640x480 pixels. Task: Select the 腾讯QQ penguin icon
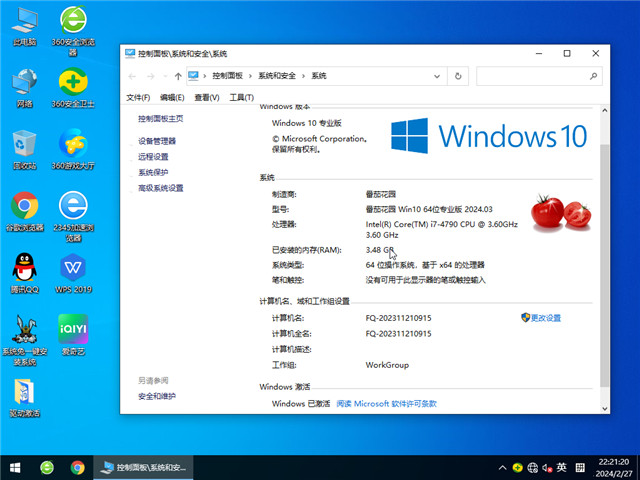(24, 273)
